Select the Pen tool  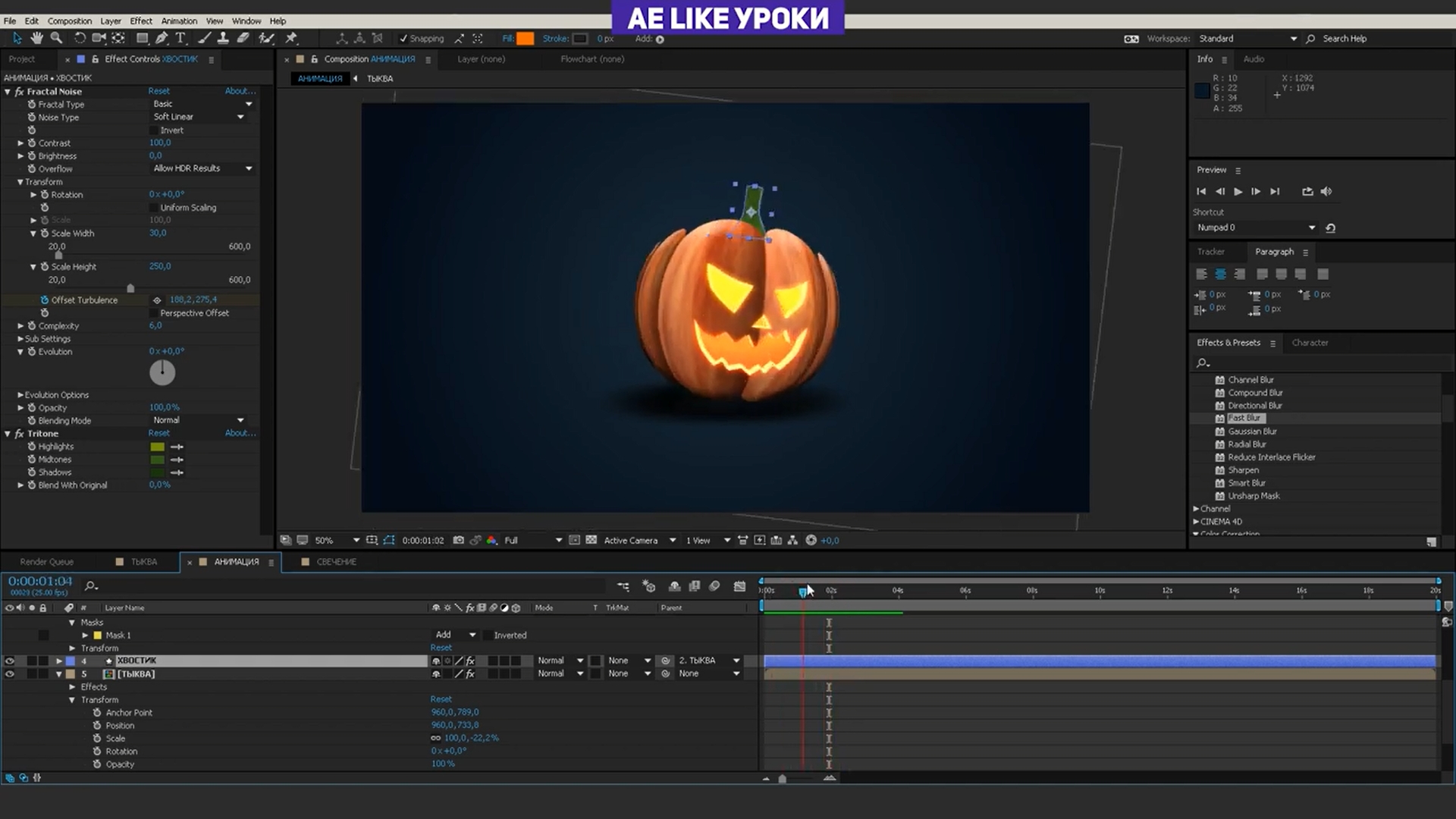click(x=162, y=38)
